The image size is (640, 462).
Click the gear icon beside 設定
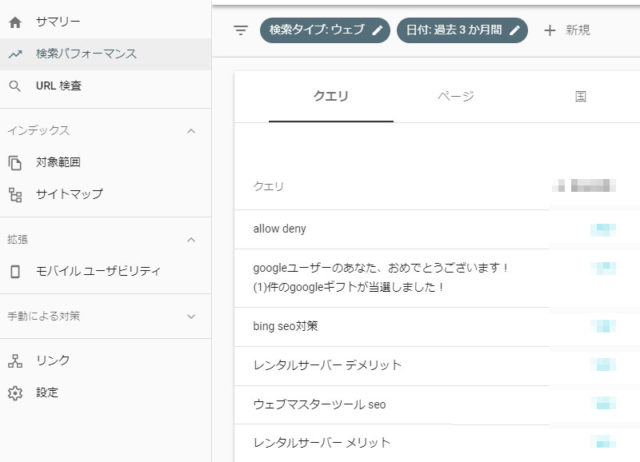pos(15,393)
